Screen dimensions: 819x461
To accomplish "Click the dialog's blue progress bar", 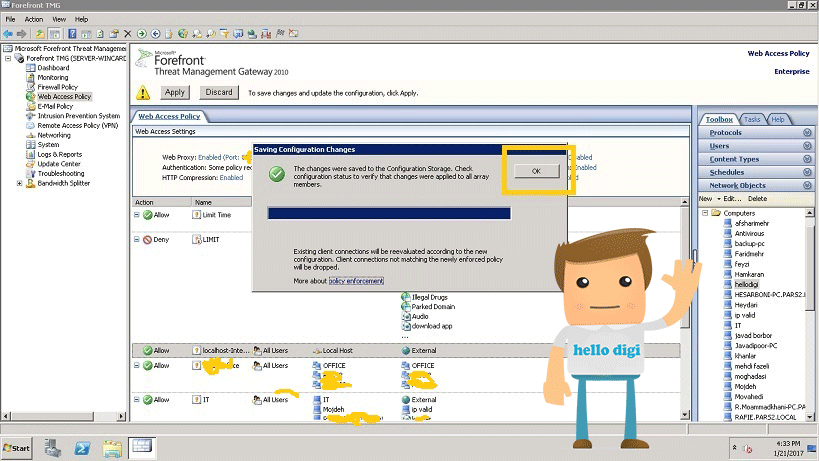I will pyautogui.click(x=389, y=213).
